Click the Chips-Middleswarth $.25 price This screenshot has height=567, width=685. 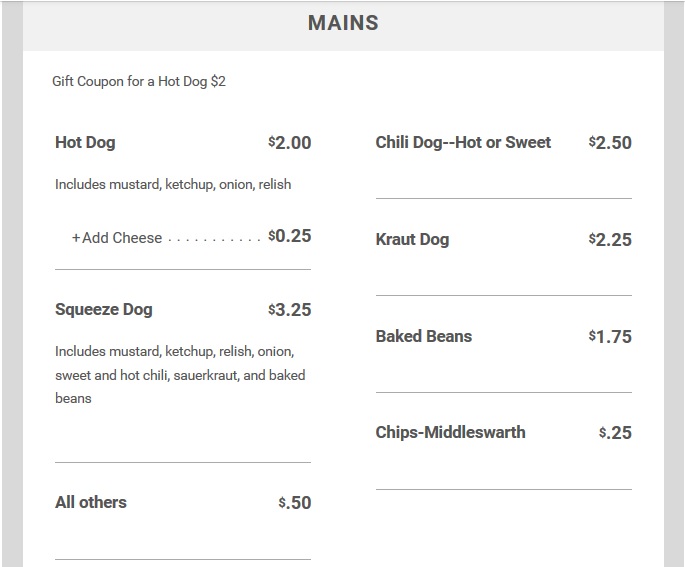[615, 433]
